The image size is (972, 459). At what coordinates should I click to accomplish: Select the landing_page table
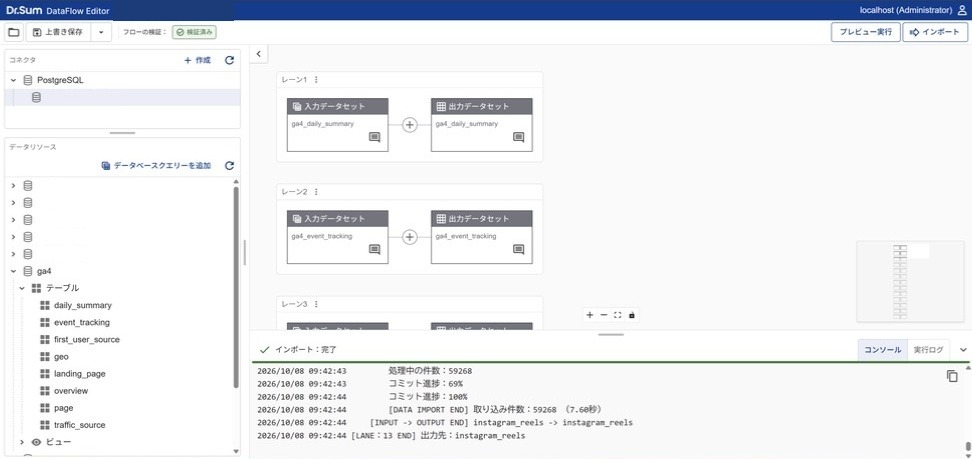(79, 373)
